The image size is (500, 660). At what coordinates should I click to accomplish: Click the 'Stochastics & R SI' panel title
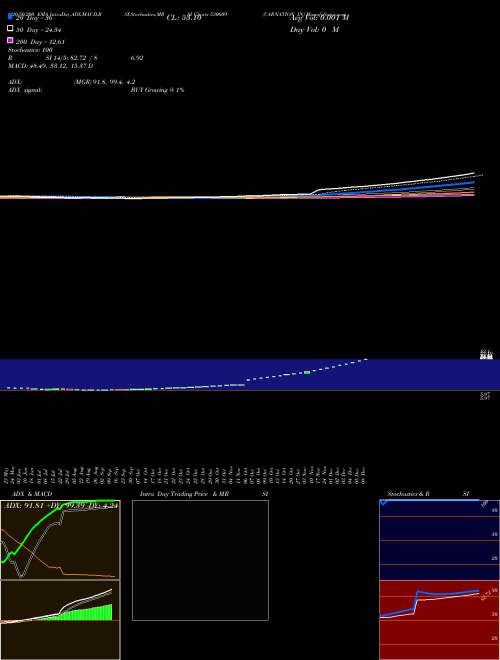pos(428,494)
